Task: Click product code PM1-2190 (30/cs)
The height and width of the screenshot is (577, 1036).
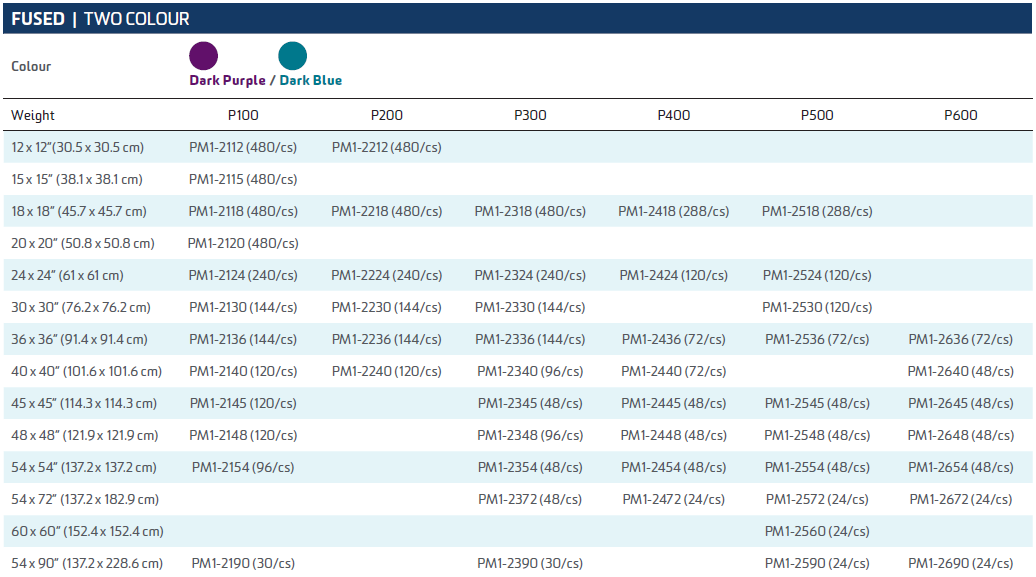Action: pyautogui.click(x=243, y=563)
